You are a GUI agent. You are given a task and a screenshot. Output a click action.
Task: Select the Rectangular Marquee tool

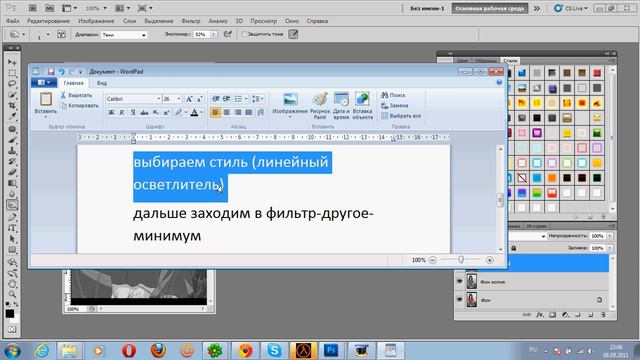pos(12,73)
